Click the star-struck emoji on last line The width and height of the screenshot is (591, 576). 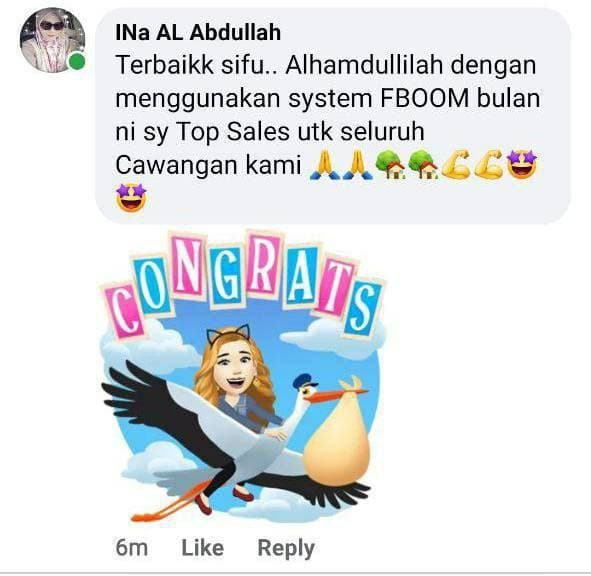pos(131,198)
